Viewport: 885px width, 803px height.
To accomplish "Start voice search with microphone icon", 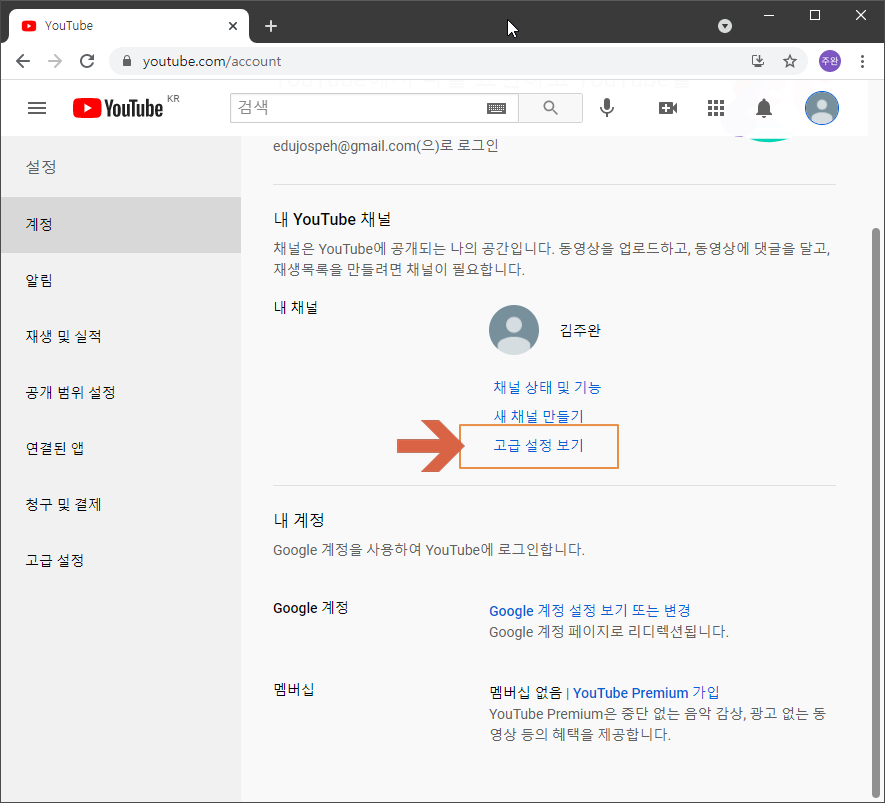I will point(607,108).
